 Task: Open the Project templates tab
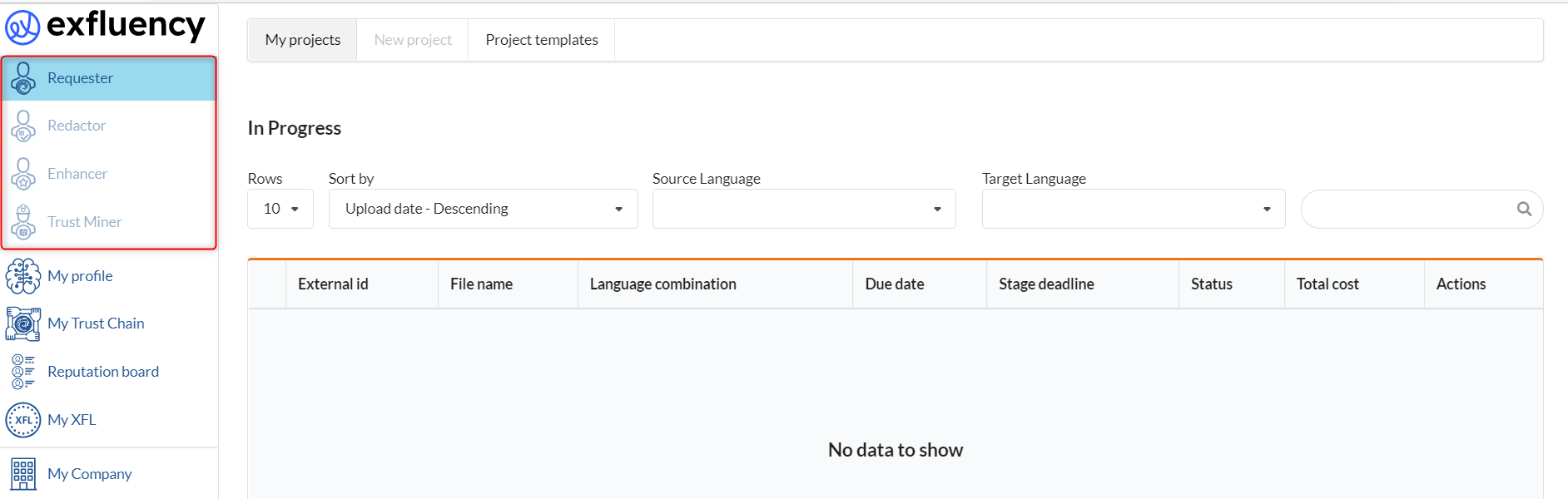542,40
